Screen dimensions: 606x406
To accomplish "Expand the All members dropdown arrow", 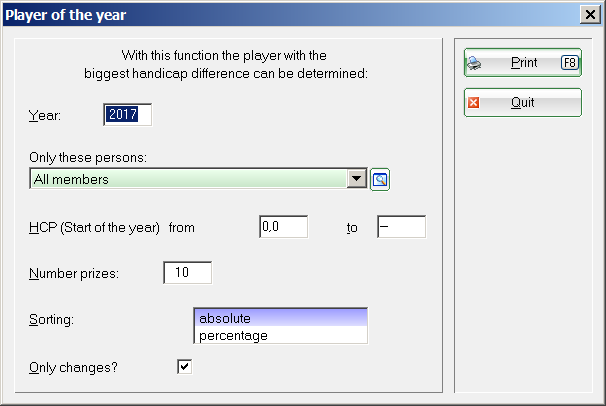I will [x=356, y=179].
